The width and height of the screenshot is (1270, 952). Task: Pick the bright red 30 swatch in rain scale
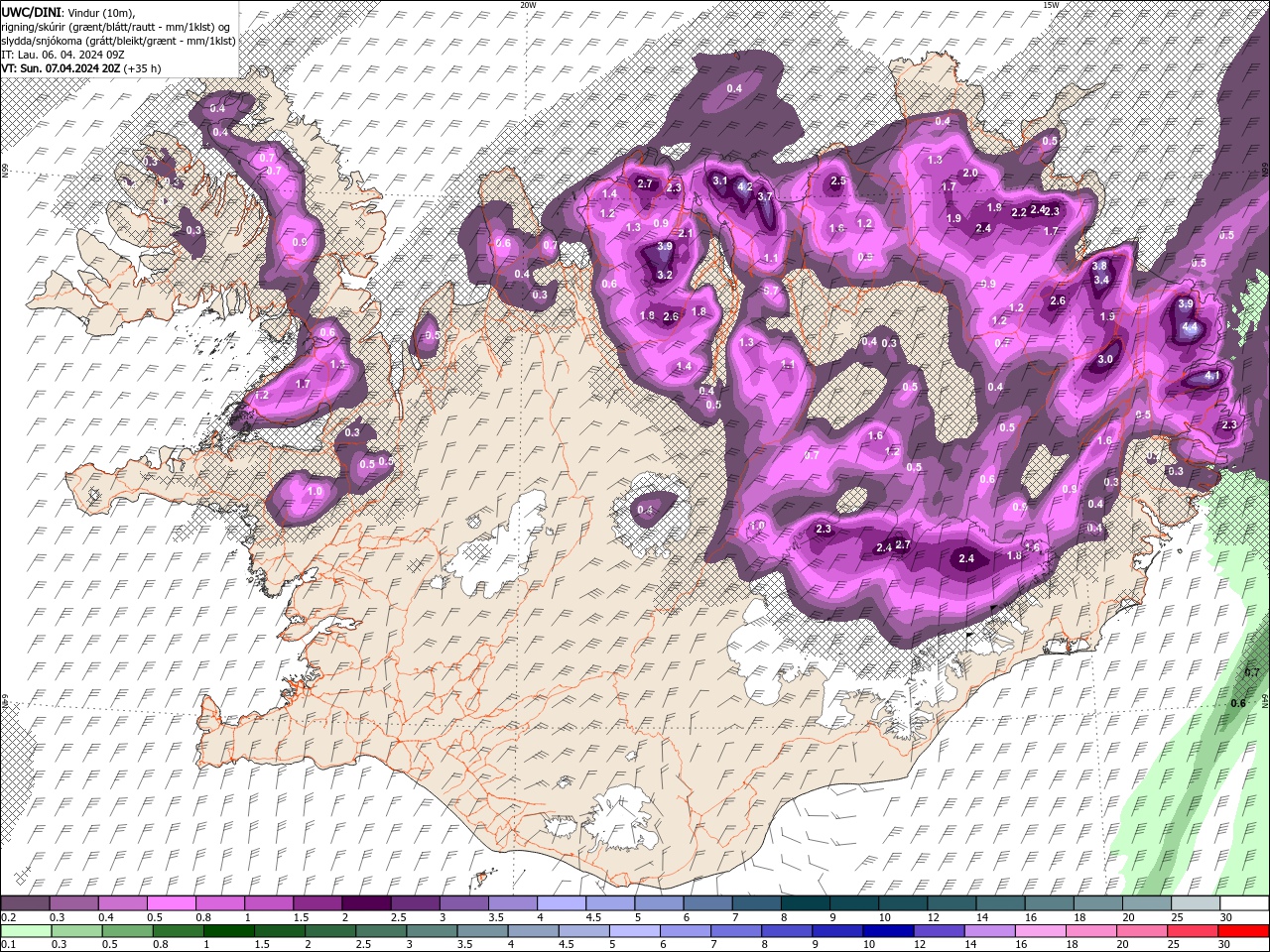[1243, 931]
